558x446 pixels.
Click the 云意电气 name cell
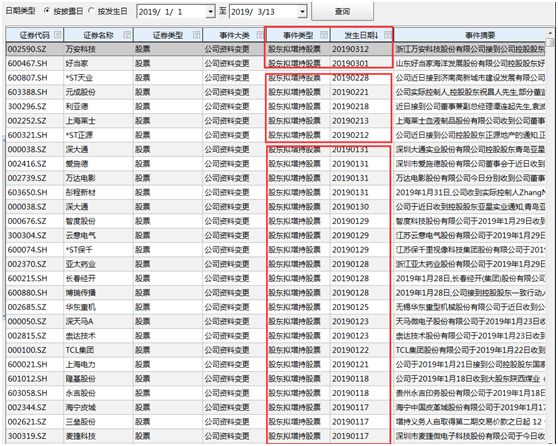pos(98,235)
